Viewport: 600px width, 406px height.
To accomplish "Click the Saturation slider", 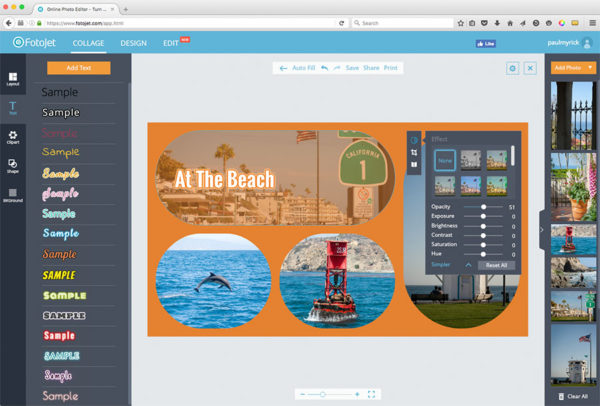I will (x=483, y=245).
